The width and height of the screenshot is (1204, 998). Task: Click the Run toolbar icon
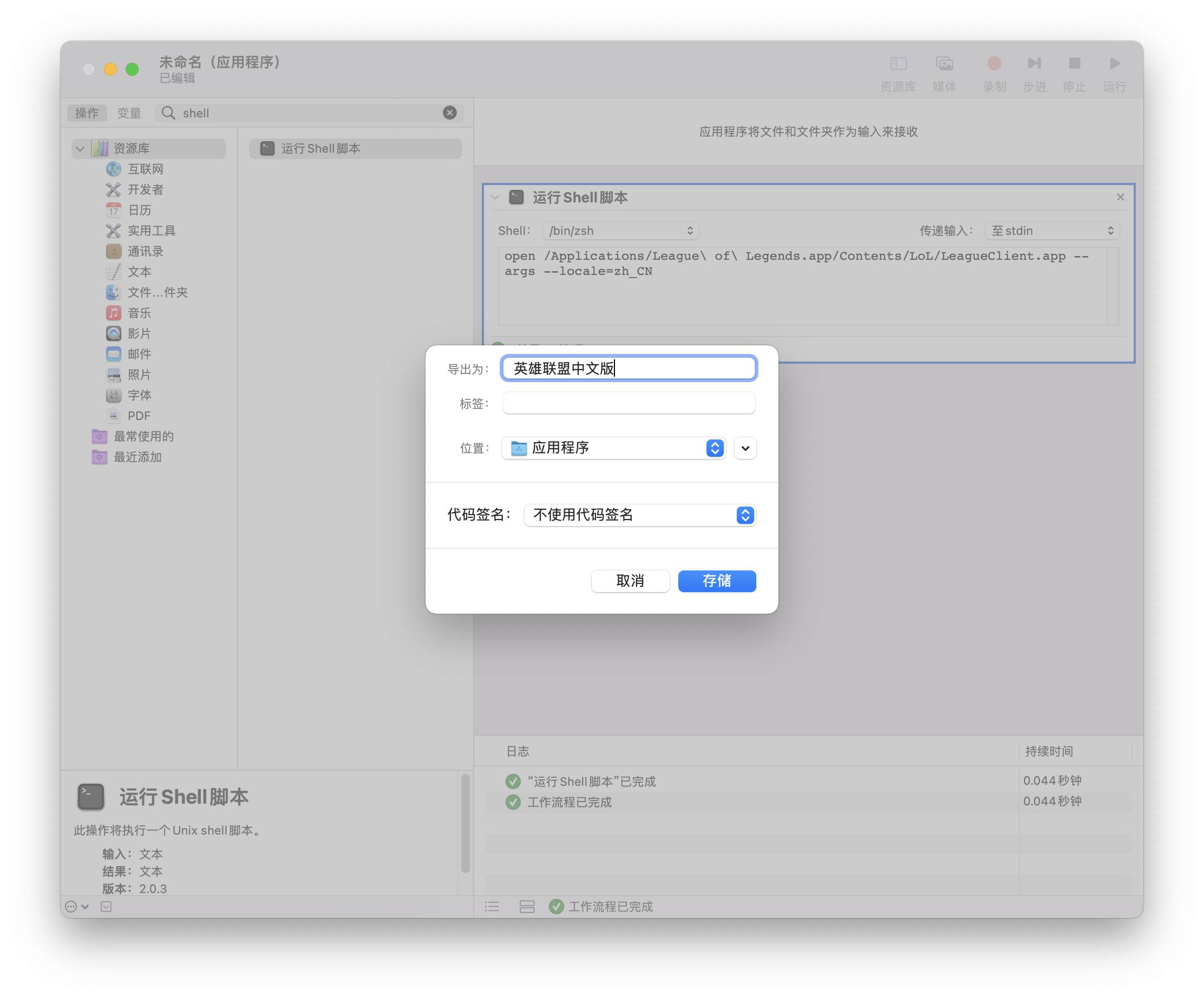click(x=1114, y=63)
